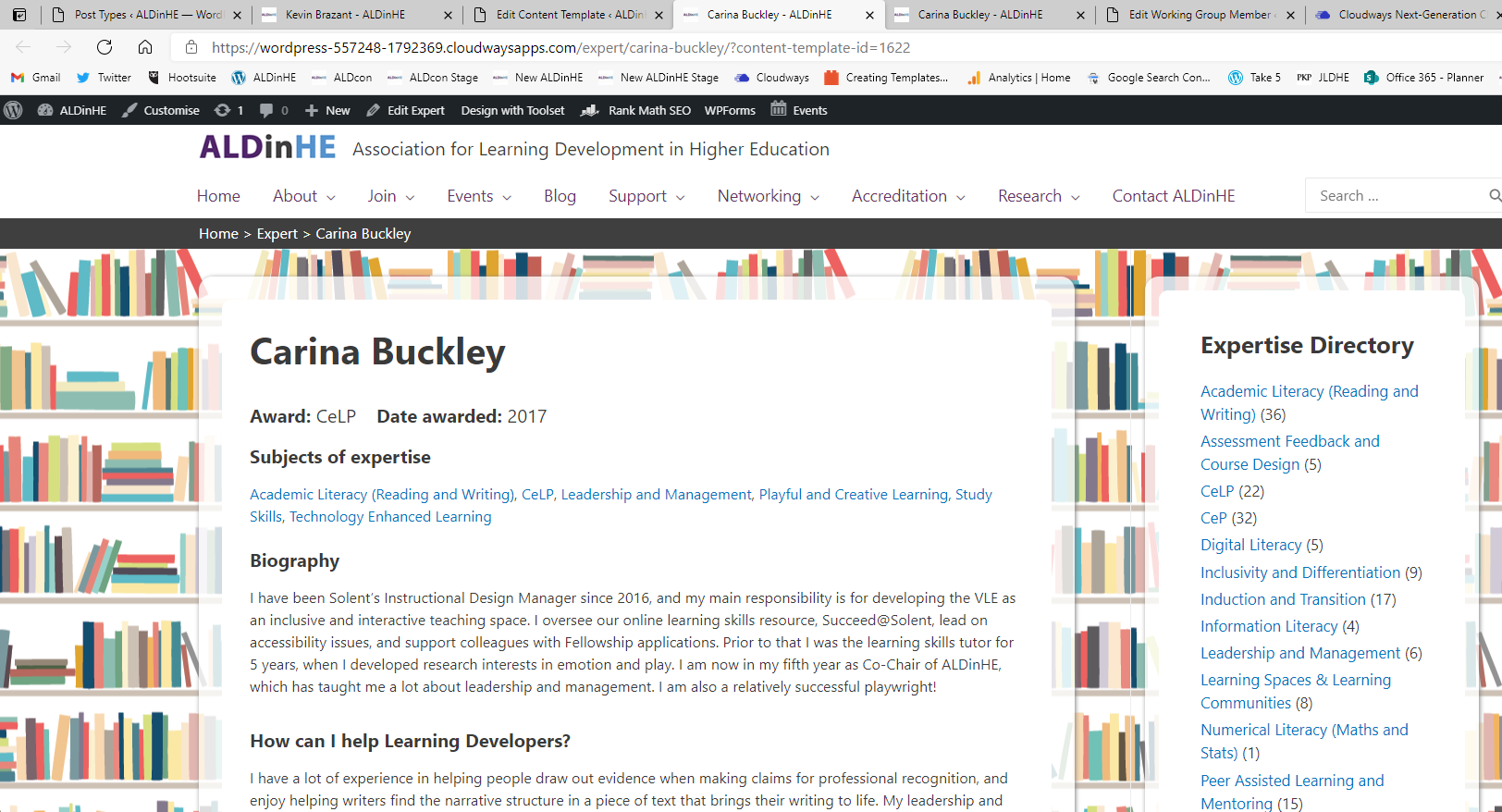Open Technology Enhanced Learning link
The width and height of the screenshot is (1502, 812).
point(390,517)
